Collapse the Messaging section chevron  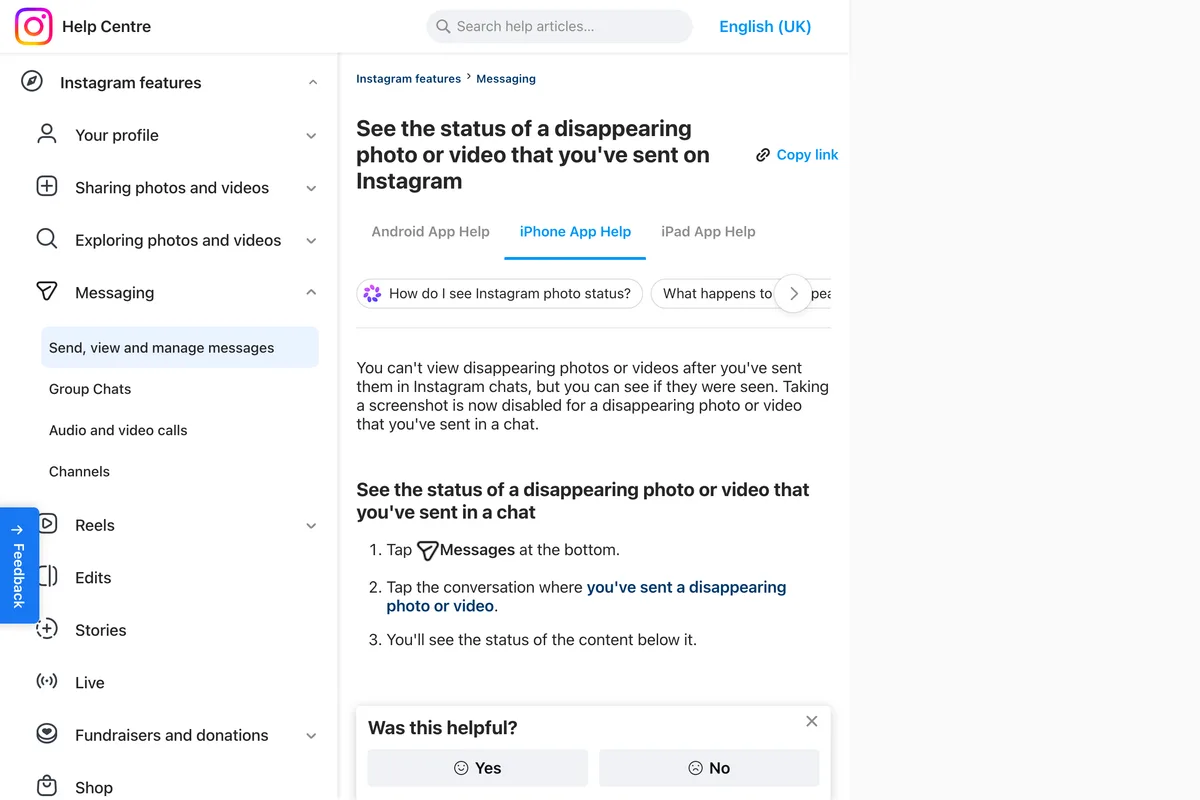pos(311,293)
